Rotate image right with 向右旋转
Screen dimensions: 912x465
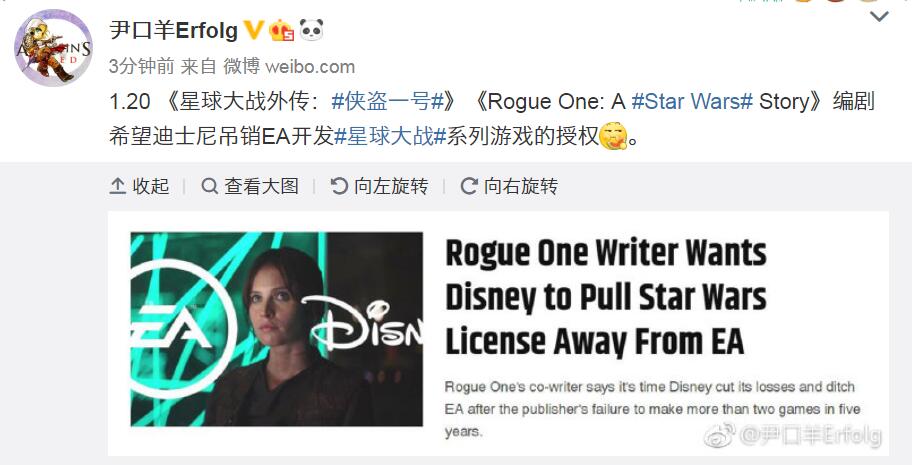pyautogui.click(x=509, y=186)
